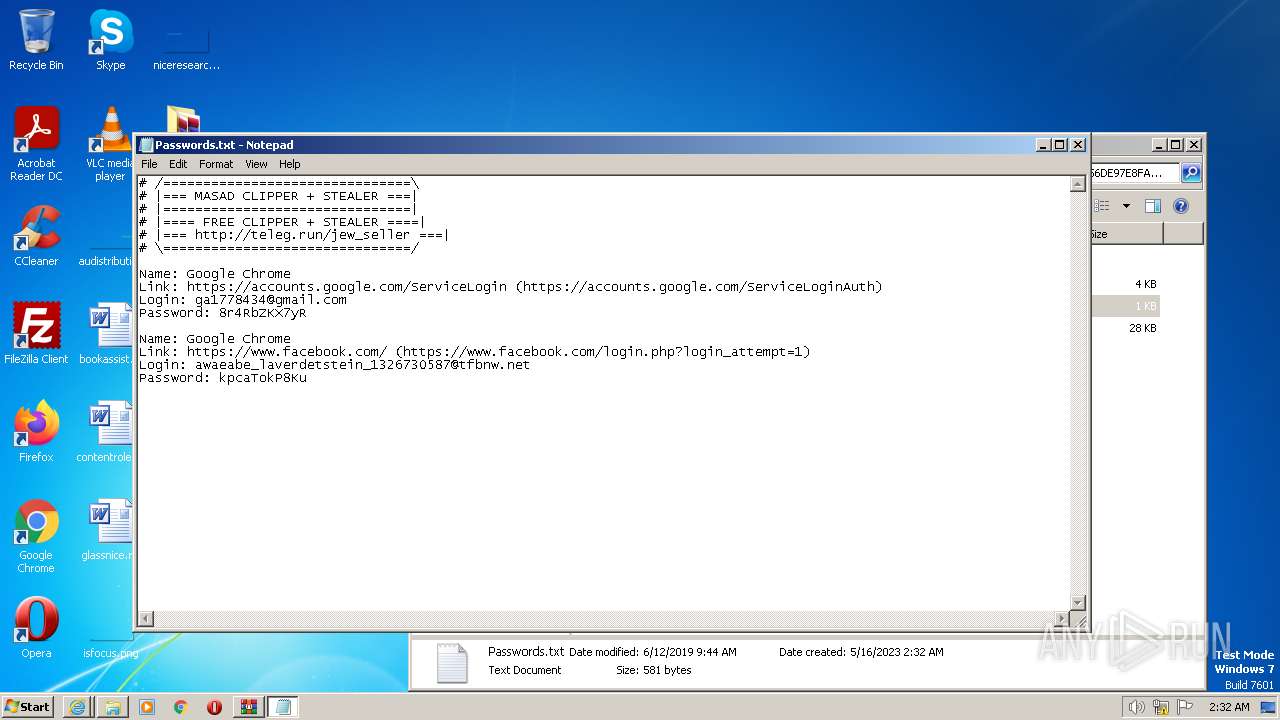Click the MASAD CLIPPER + STEALER header line
The image size is (1280, 720).
[278, 196]
